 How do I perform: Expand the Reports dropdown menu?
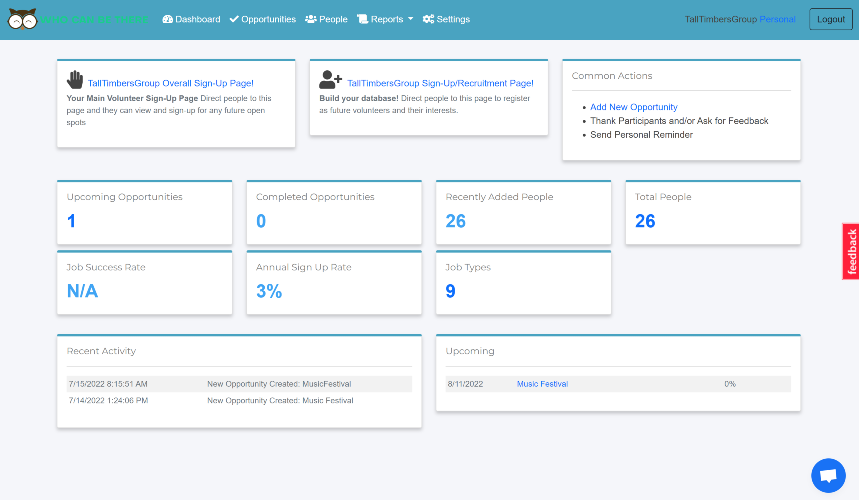[385, 19]
